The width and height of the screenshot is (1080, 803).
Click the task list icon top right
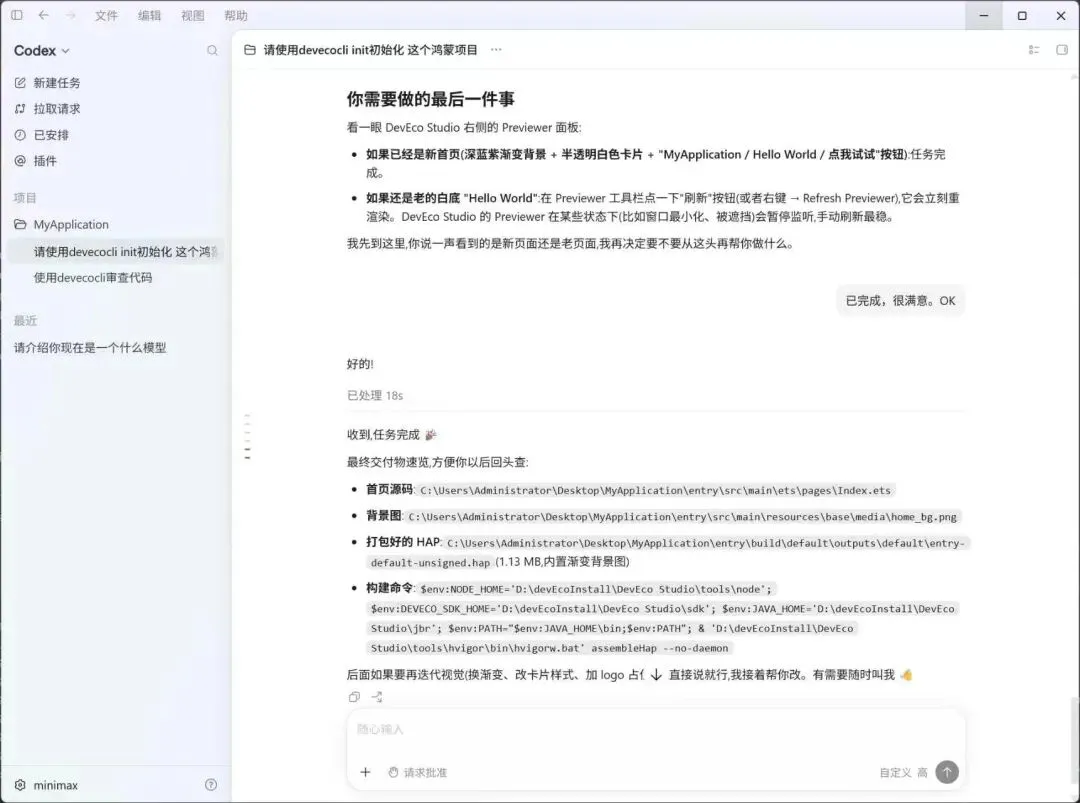(1034, 50)
